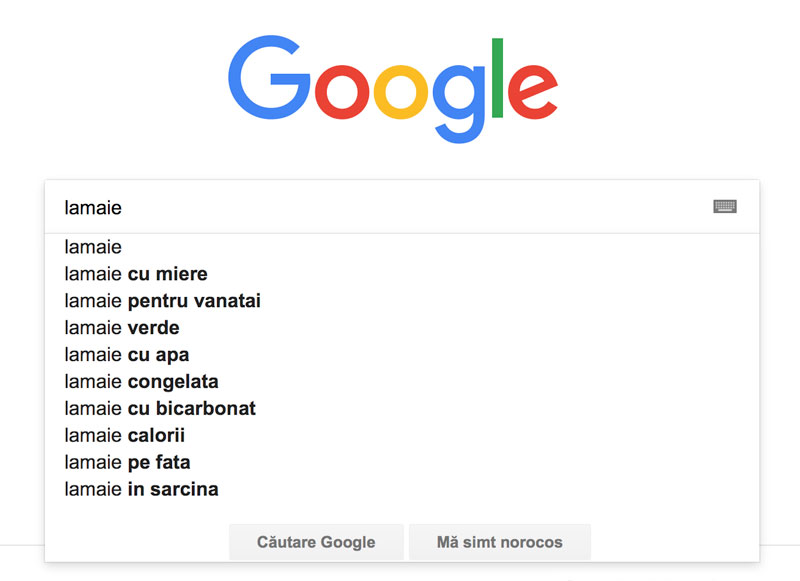Image resolution: width=800 pixels, height=581 pixels.
Task: Open the on-screen keyboard icon
Action: [724, 207]
